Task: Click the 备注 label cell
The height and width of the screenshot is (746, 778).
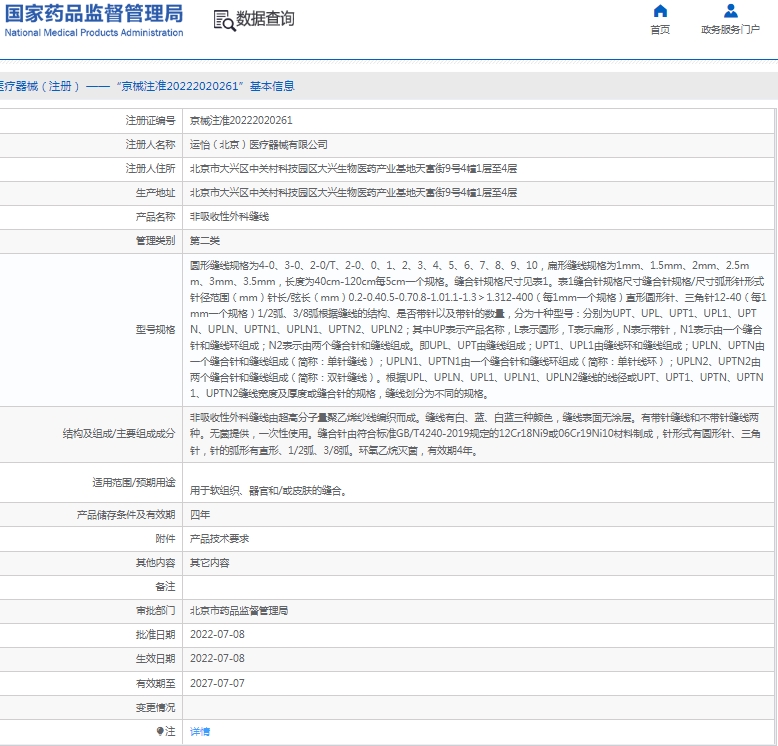Action: 89,587
